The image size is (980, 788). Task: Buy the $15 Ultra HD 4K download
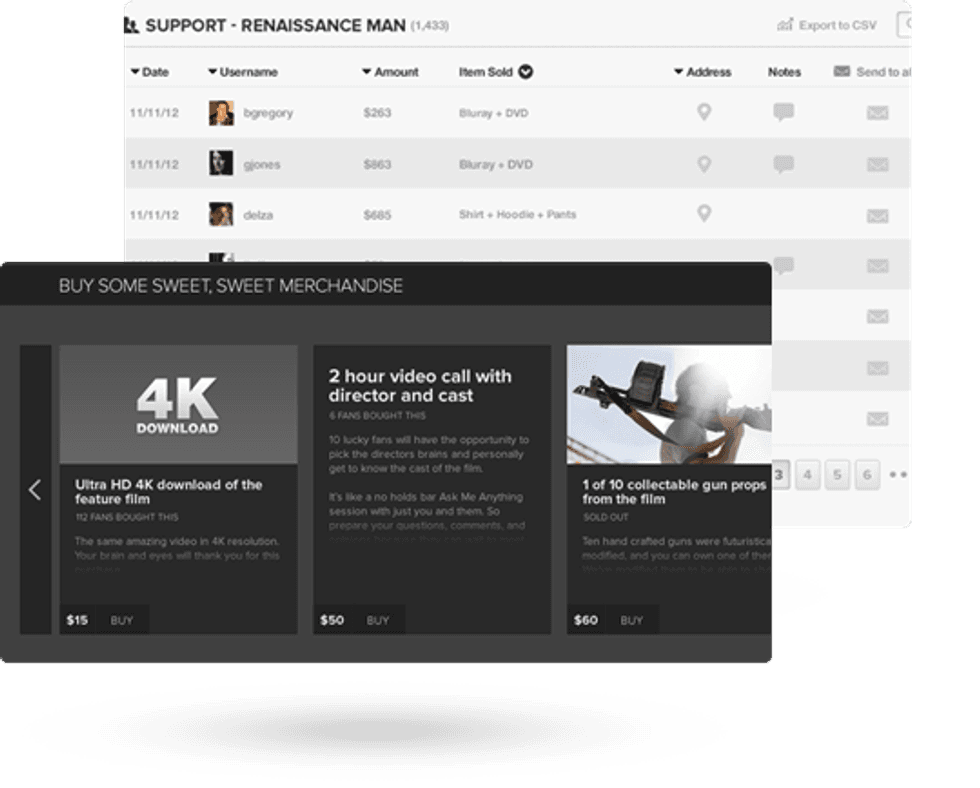(x=122, y=621)
